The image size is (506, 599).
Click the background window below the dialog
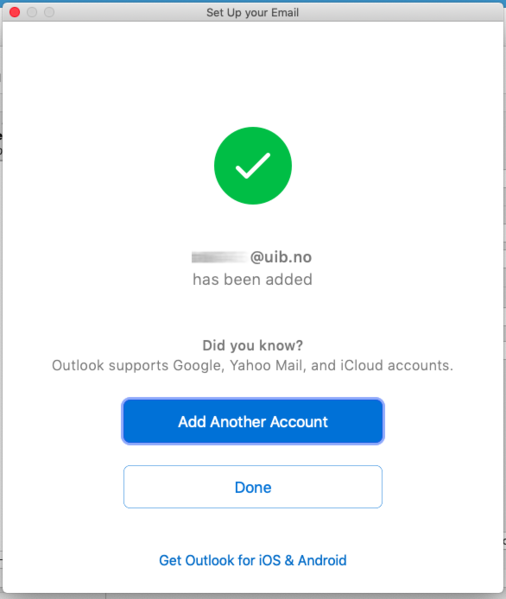pyautogui.click(x=253, y=596)
